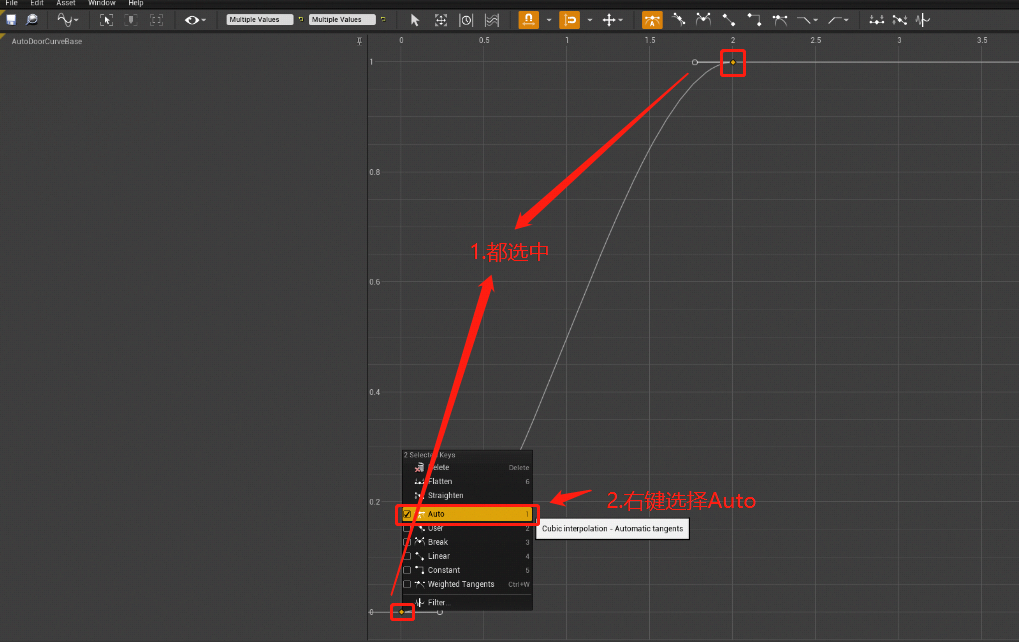This screenshot has width=1019, height=642.
Task: Check Weighted Tangents in context menu
Action: (x=467, y=584)
